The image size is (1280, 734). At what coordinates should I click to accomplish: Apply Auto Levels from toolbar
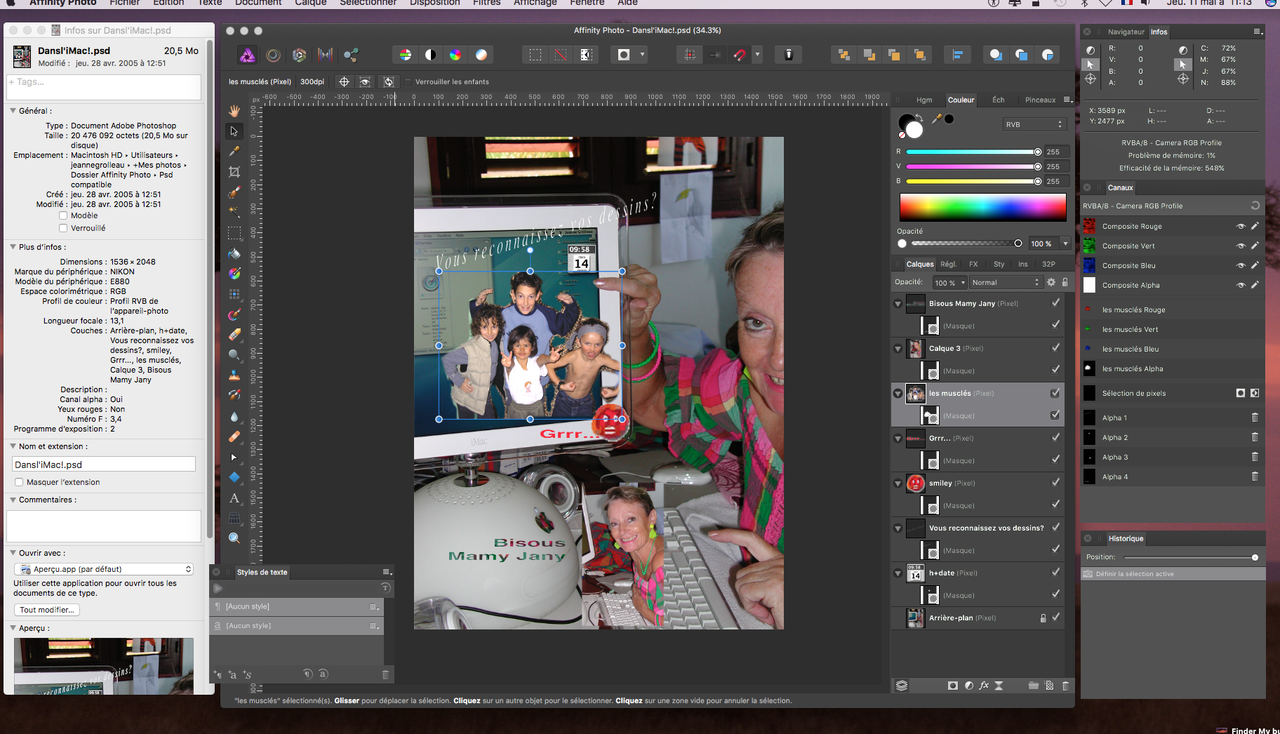click(405, 55)
